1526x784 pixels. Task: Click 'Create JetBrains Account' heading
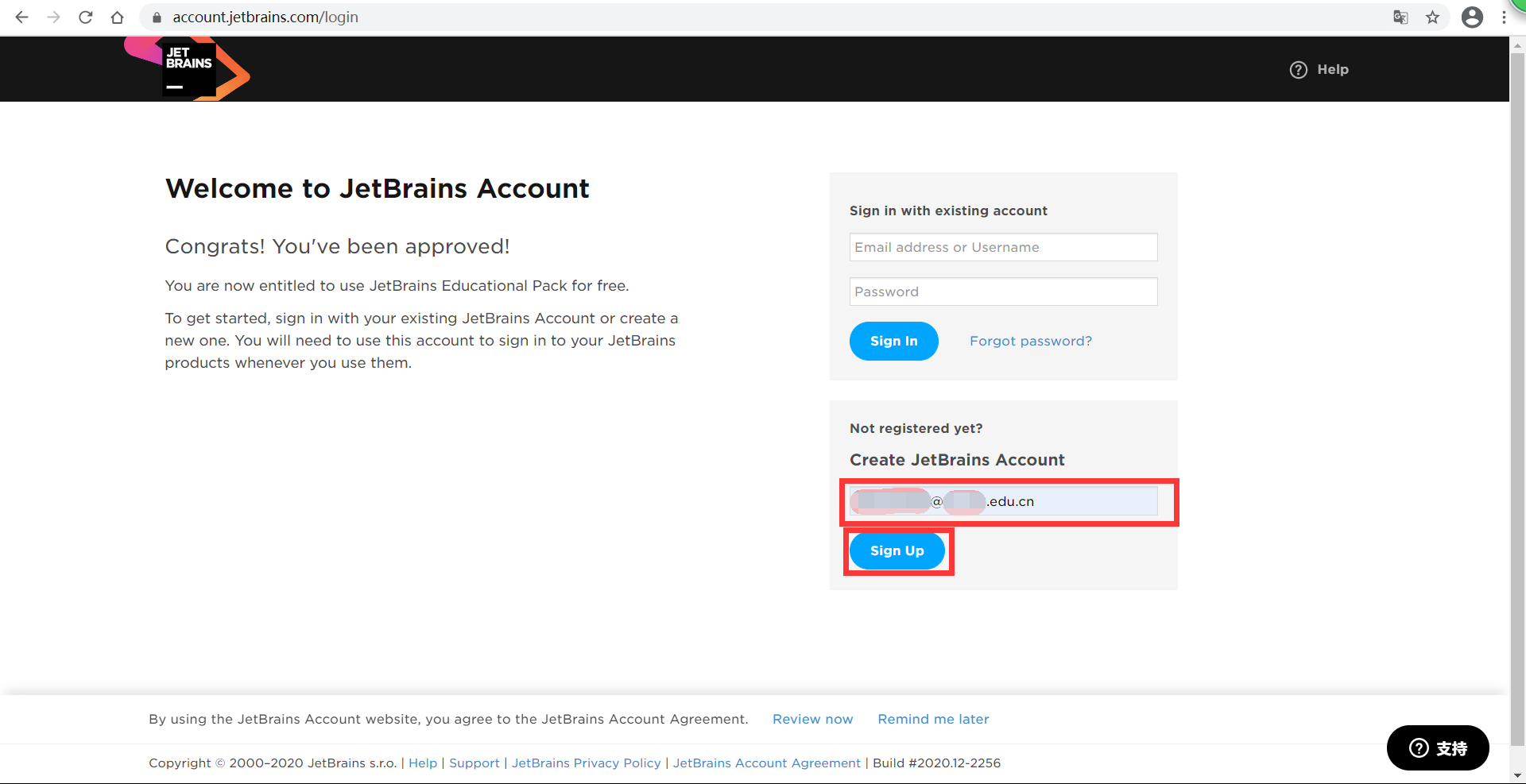957,460
